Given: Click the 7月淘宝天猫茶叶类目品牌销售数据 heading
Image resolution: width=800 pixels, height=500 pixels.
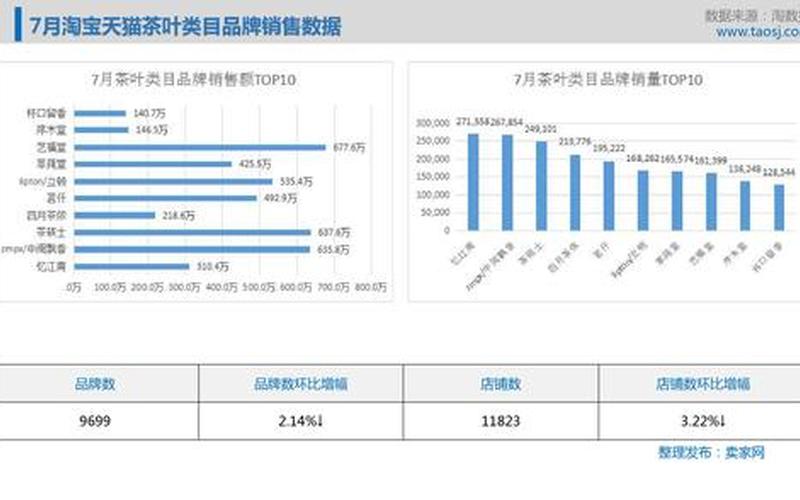Looking at the screenshot, I should (185, 27).
